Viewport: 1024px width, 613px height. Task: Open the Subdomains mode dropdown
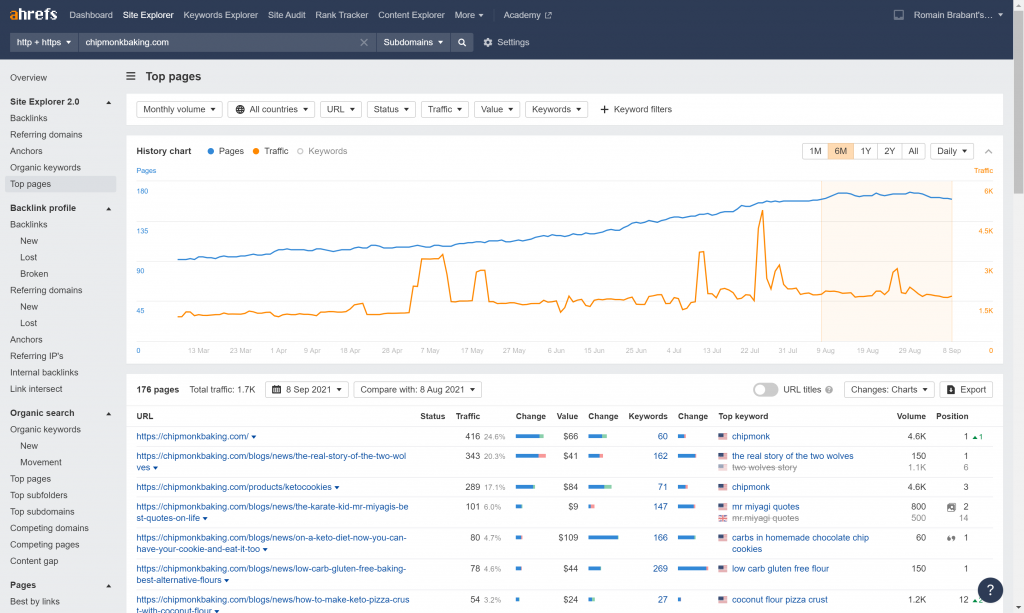(413, 42)
